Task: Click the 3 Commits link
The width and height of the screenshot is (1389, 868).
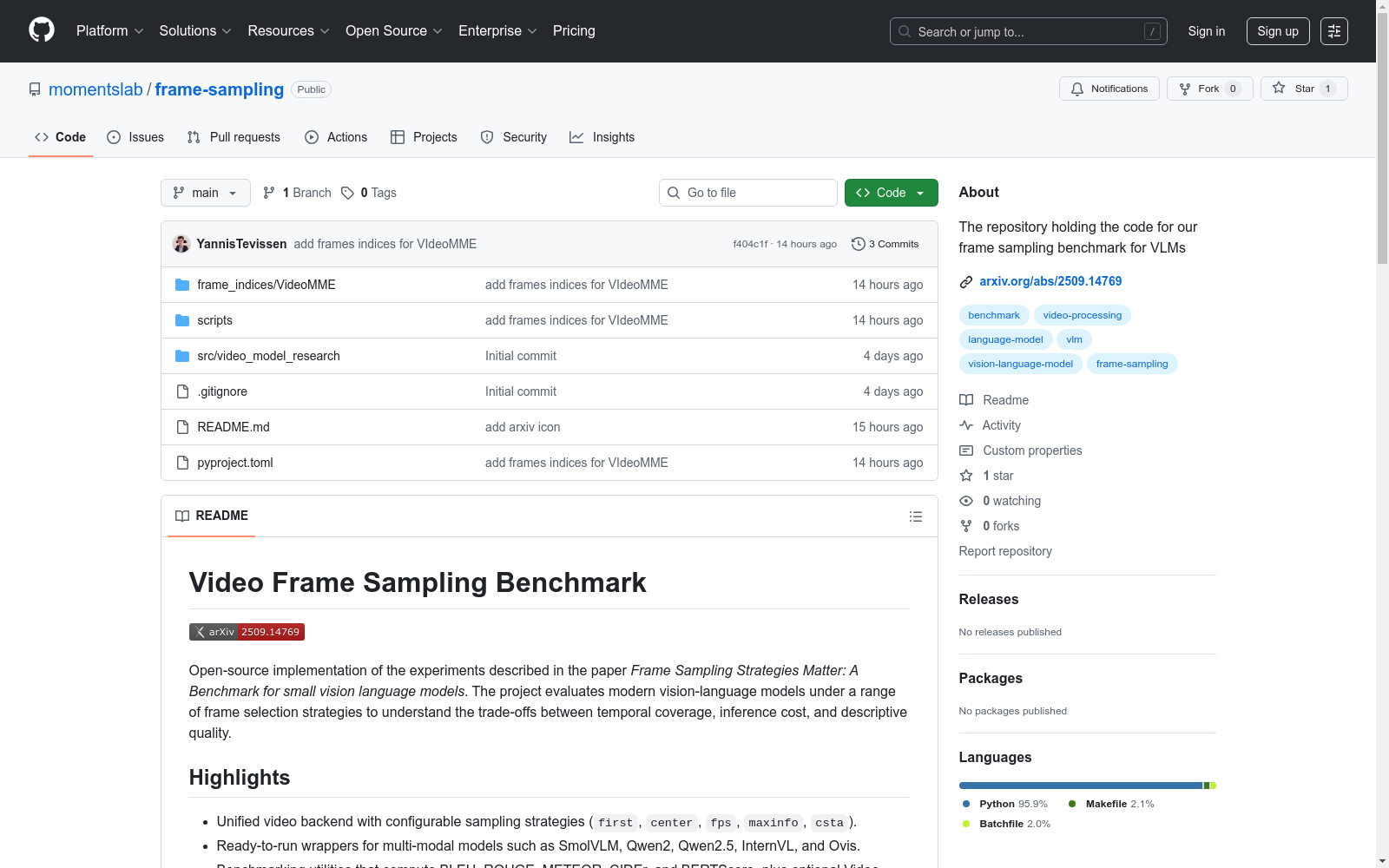Action: tap(885, 244)
